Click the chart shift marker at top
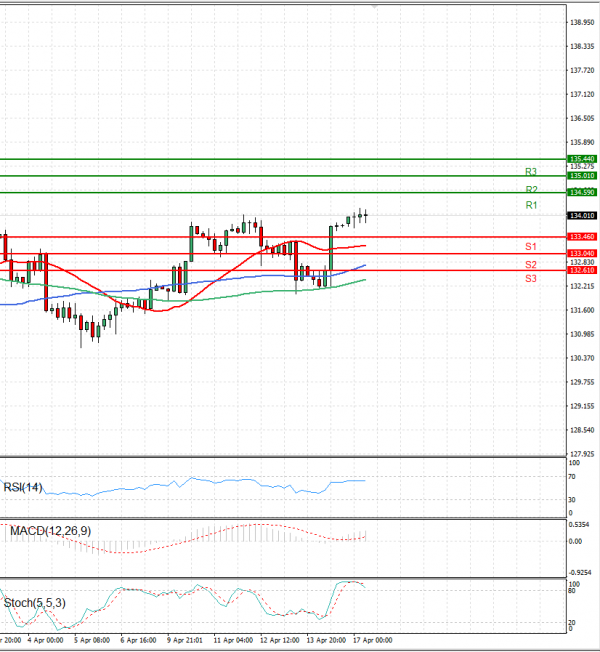The image size is (600, 652). pos(375,7)
